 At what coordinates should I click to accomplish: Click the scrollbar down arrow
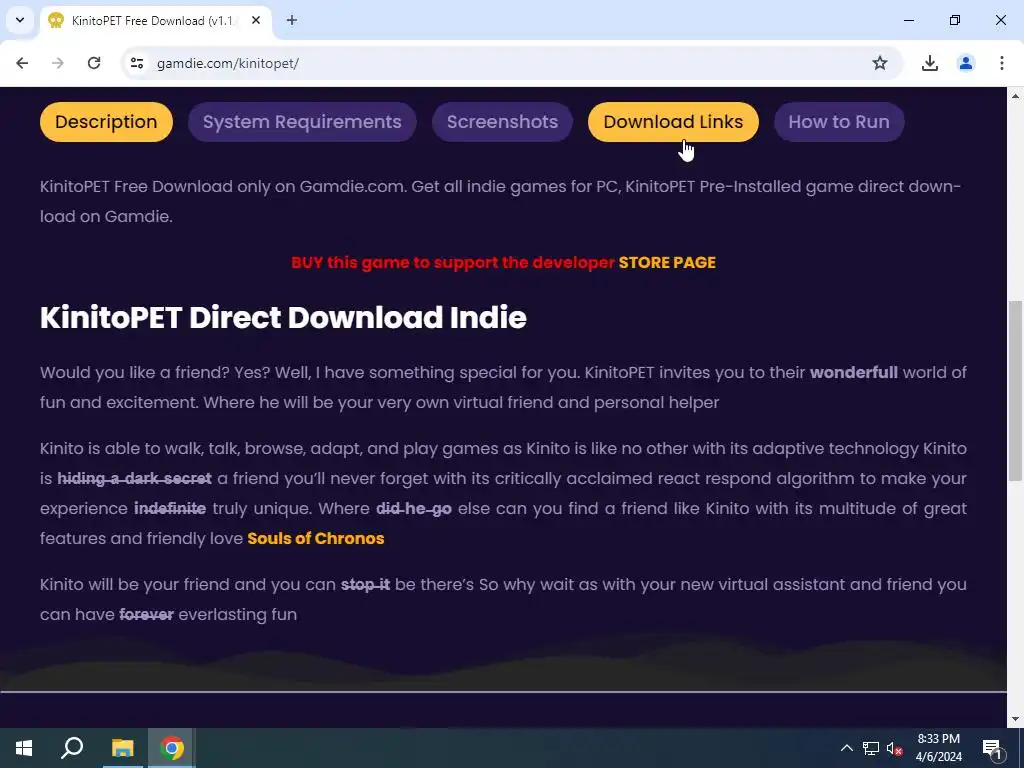click(1015, 719)
